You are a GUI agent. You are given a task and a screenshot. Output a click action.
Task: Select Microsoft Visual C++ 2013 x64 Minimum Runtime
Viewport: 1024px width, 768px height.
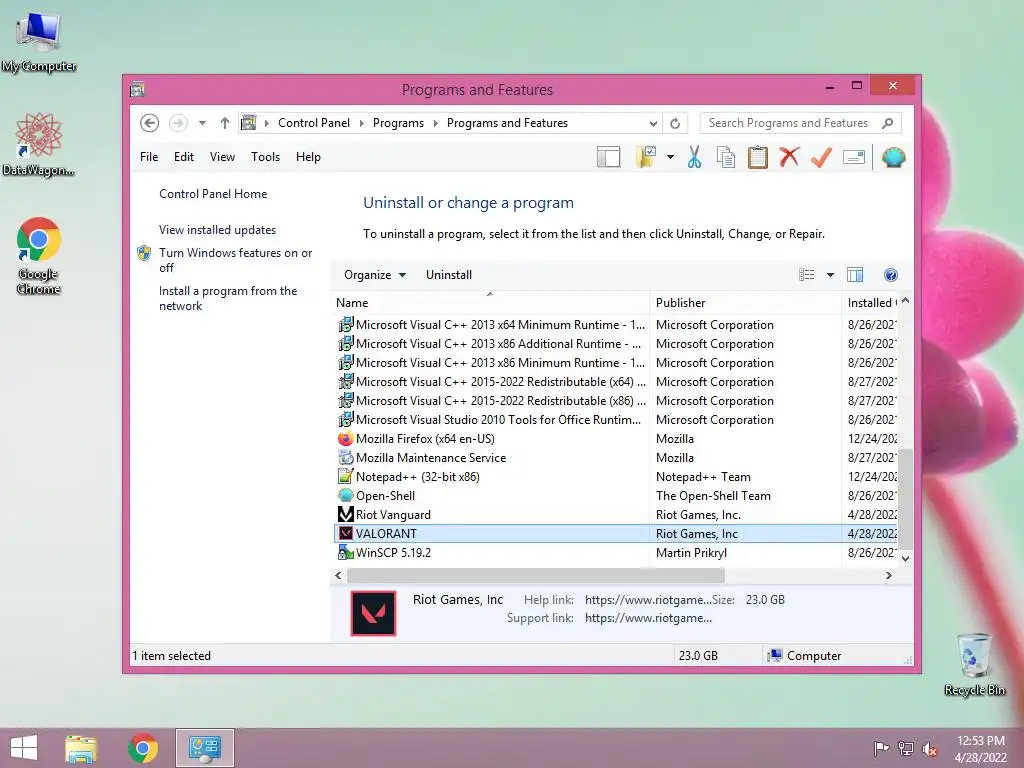(616, 325)
